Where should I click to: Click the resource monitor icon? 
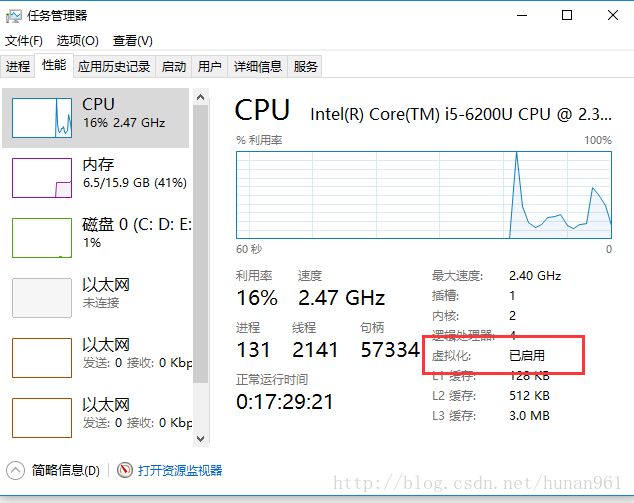[125, 470]
